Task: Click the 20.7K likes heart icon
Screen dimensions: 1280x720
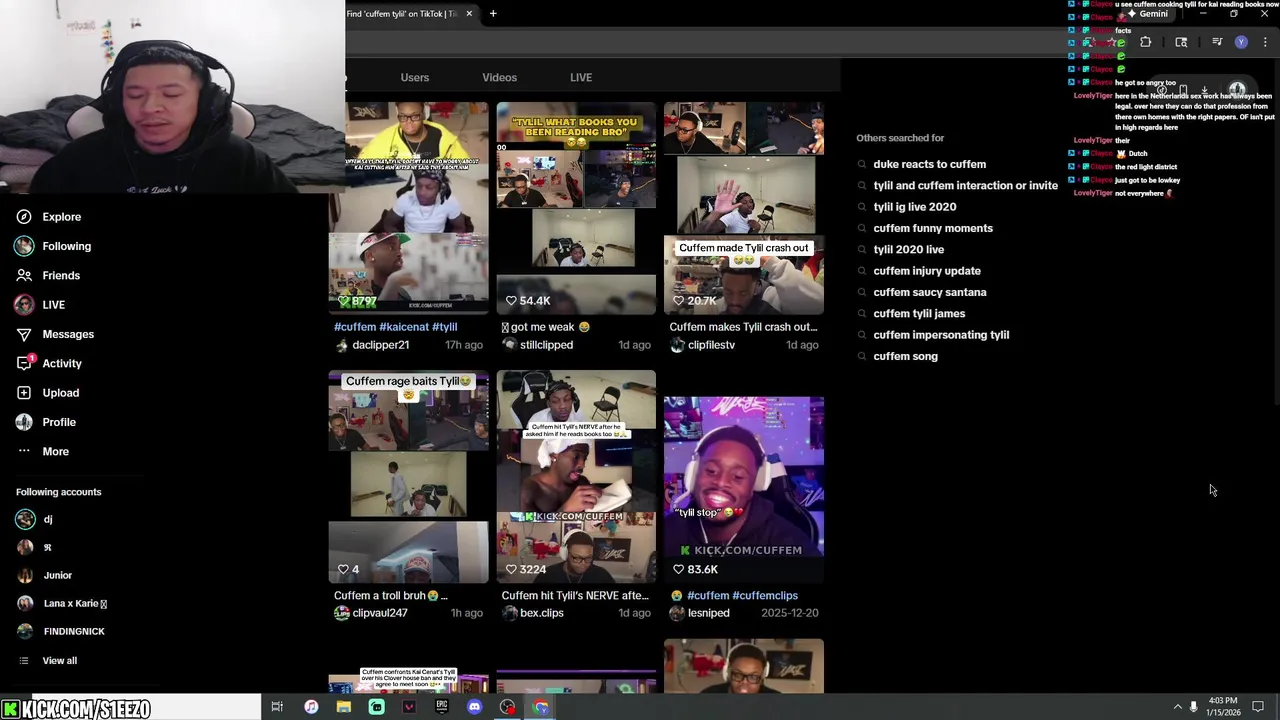Action: (679, 301)
